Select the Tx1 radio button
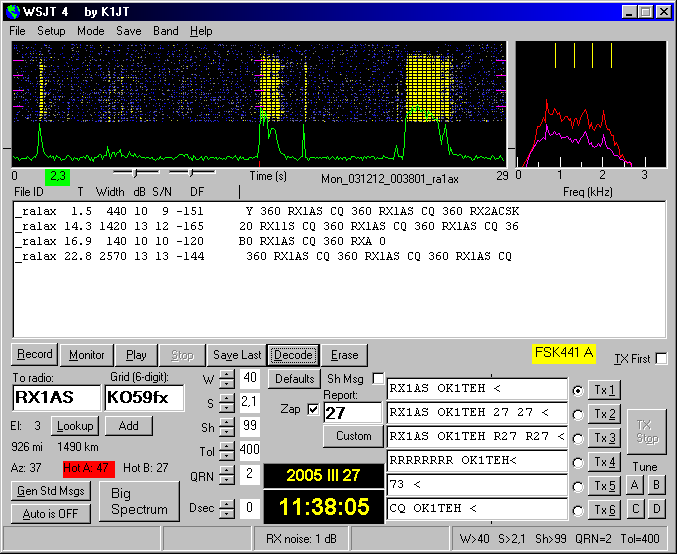This screenshot has height=554, width=677. point(578,391)
